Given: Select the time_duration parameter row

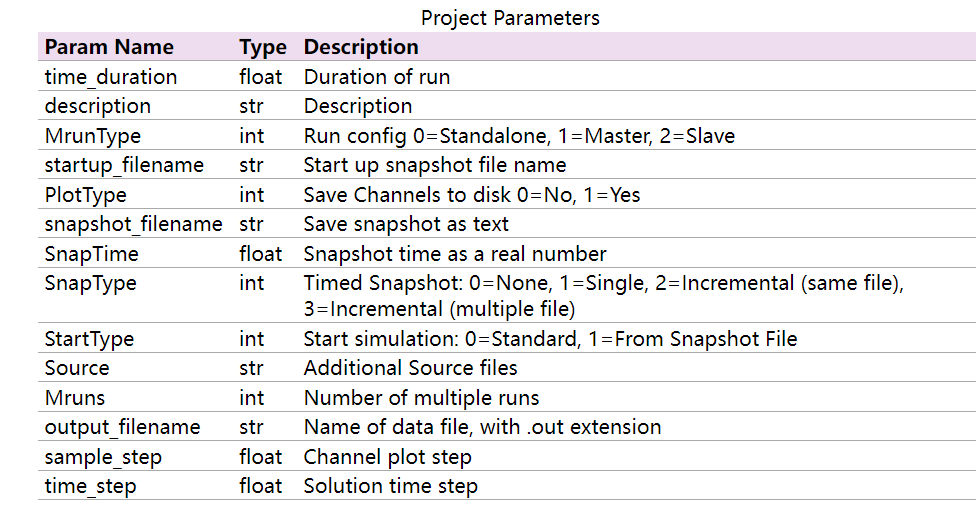Looking at the screenshot, I should (x=111, y=77).
